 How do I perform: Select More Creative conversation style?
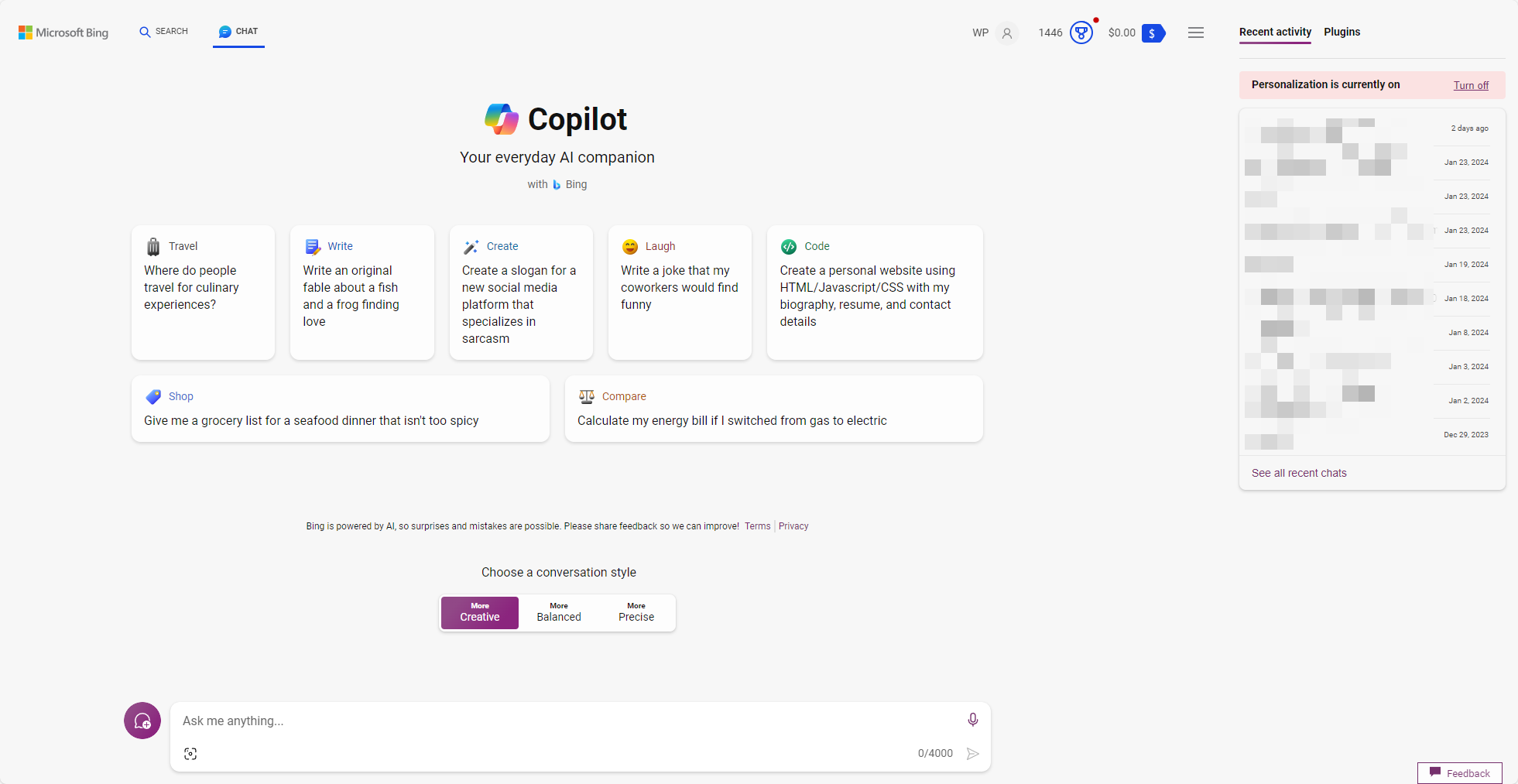coord(480,612)
